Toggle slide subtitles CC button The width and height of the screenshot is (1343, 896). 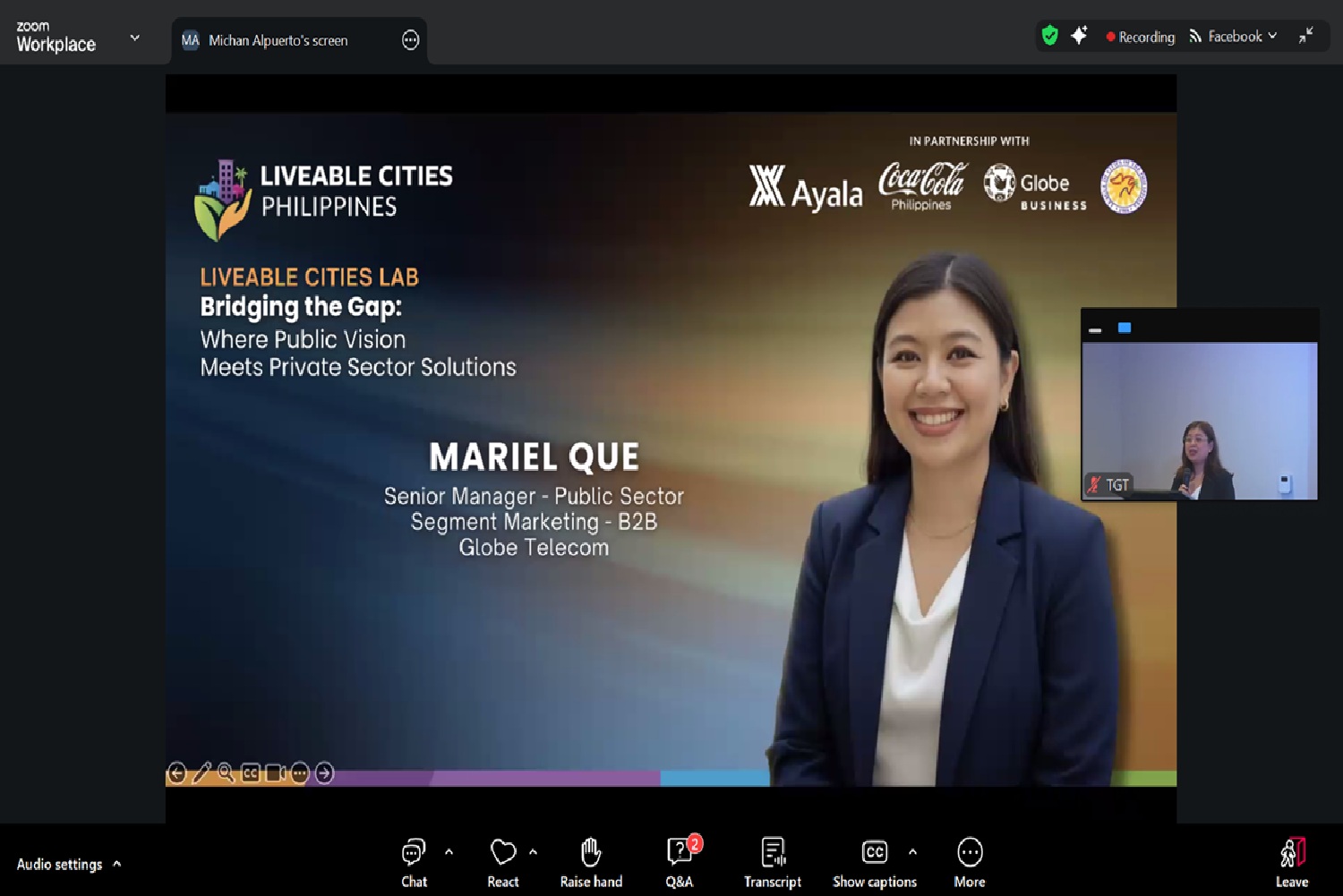[251, 772]
